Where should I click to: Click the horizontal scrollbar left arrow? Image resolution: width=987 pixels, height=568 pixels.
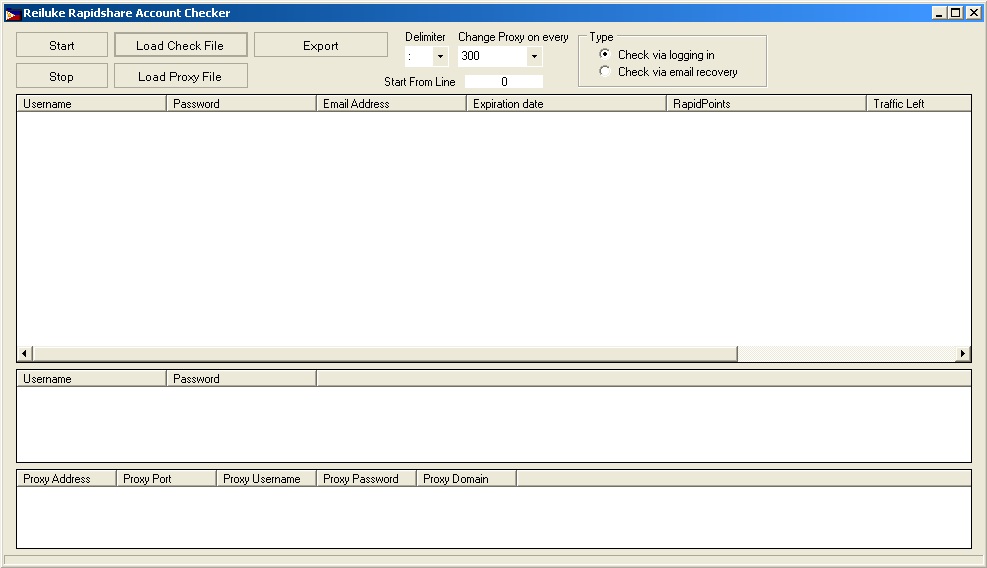click(25, 353)
